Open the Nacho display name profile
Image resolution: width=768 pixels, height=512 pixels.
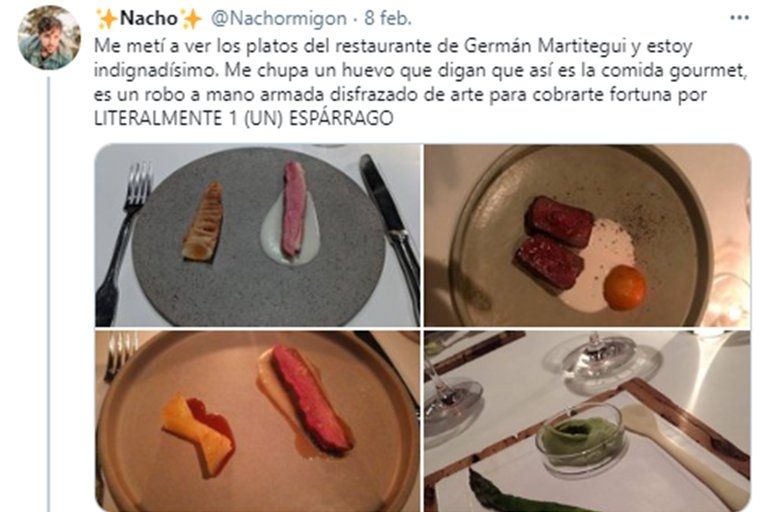pyautogui.click(x=148, y=19)
